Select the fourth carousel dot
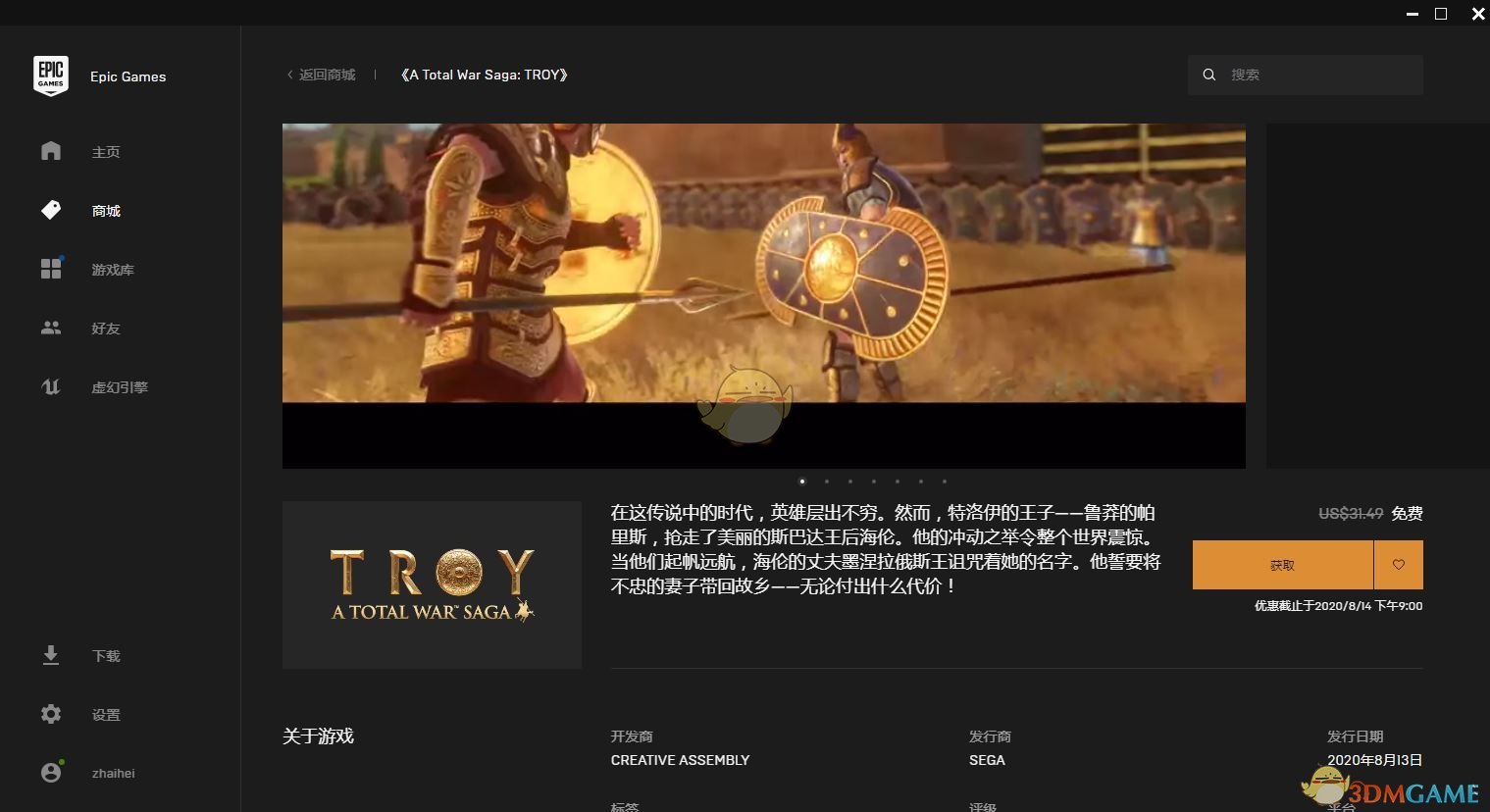The width and height of the screenshot is (1490, 812). pyautogui.click(x=874, y=482)
